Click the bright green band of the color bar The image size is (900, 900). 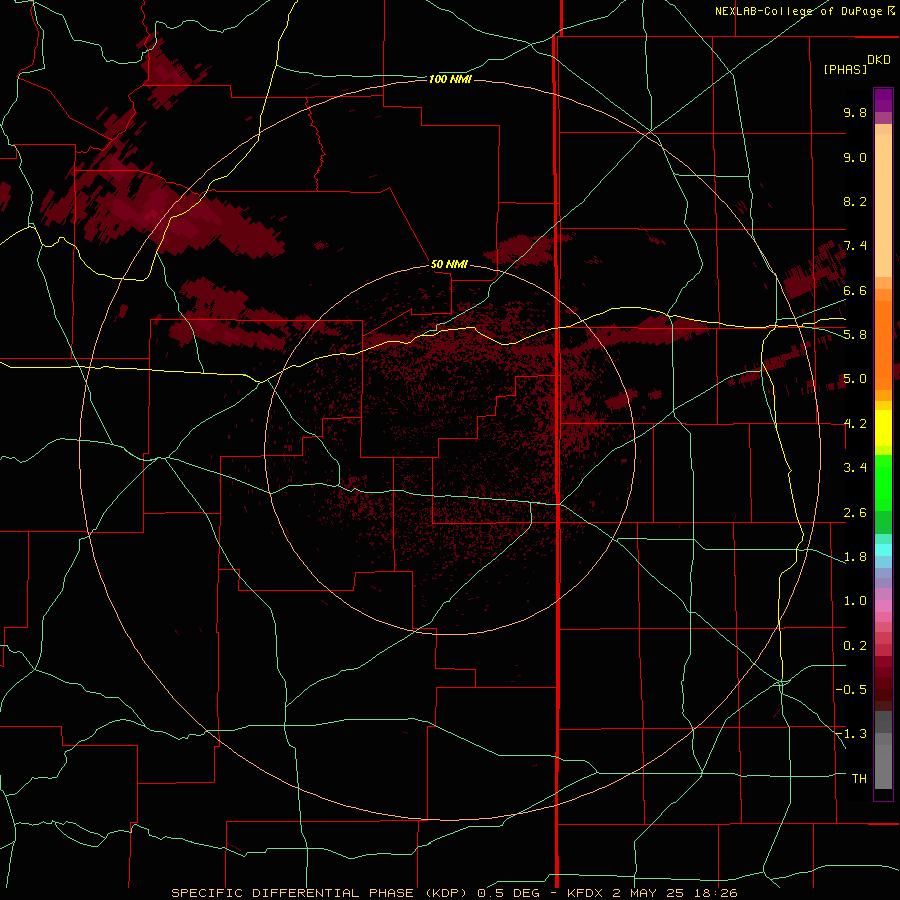(883, 483)
